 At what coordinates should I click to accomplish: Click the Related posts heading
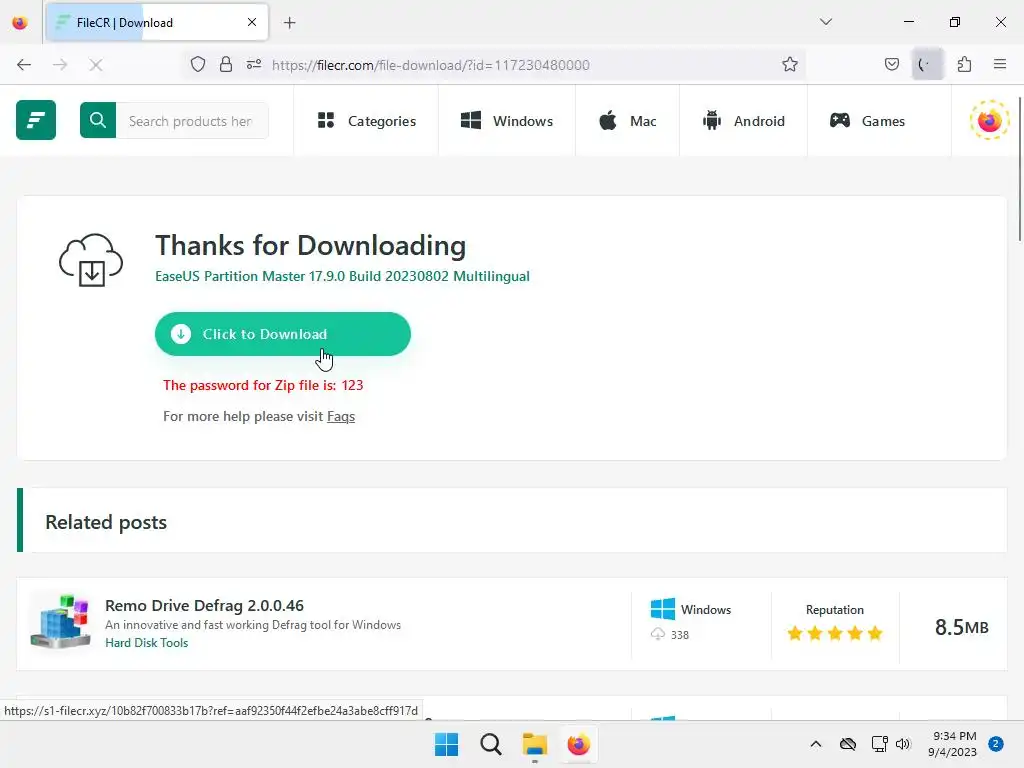tap(106, 522)
